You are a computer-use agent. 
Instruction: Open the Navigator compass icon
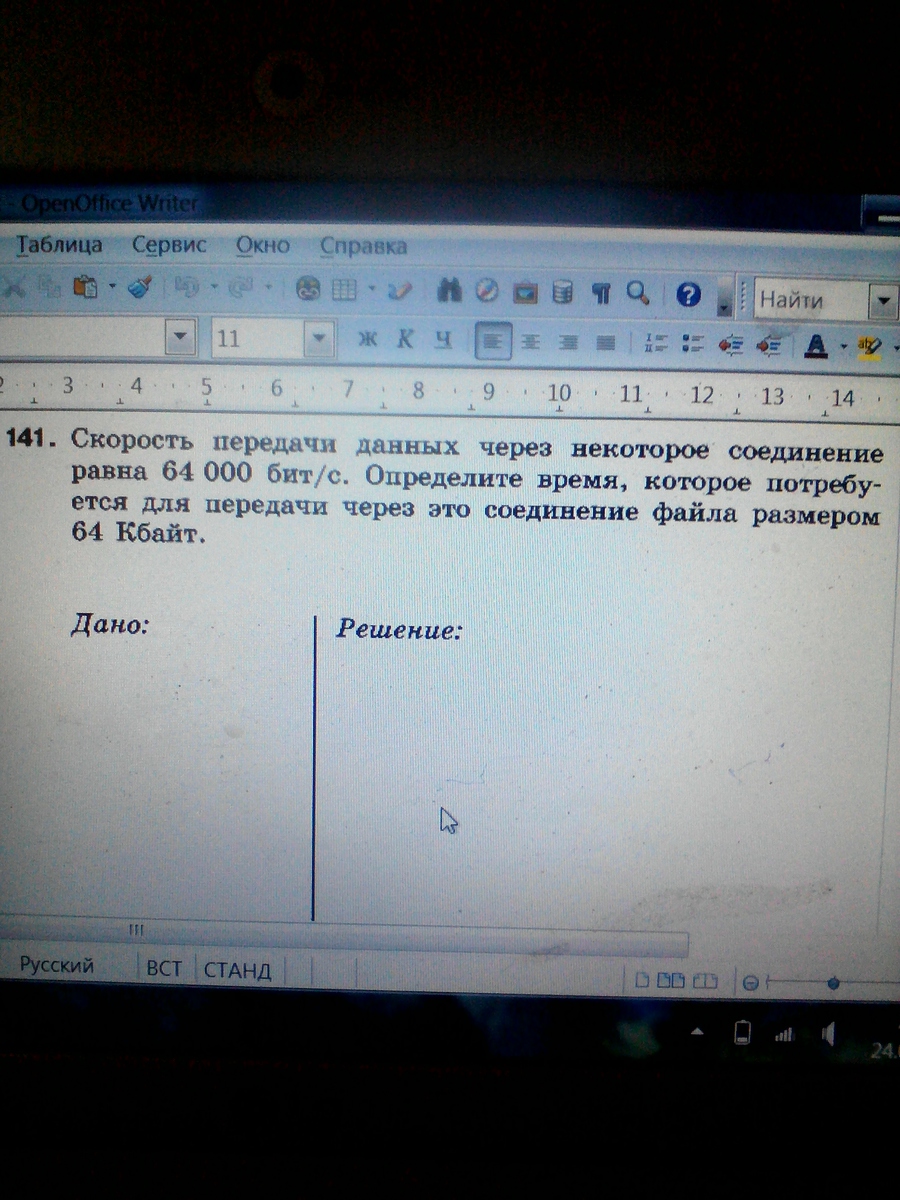pos(487,291)
